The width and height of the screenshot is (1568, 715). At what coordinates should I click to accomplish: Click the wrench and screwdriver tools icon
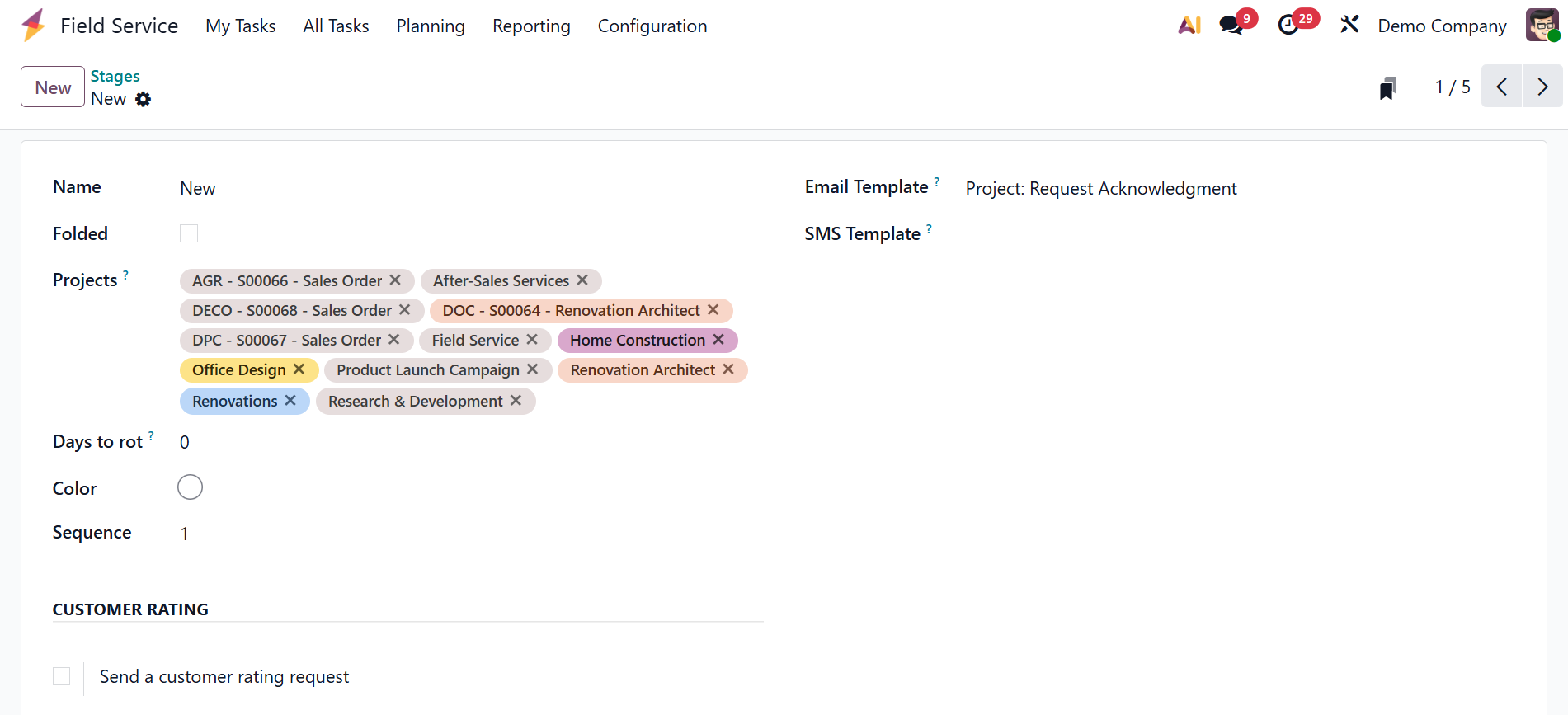point(1349,26)
